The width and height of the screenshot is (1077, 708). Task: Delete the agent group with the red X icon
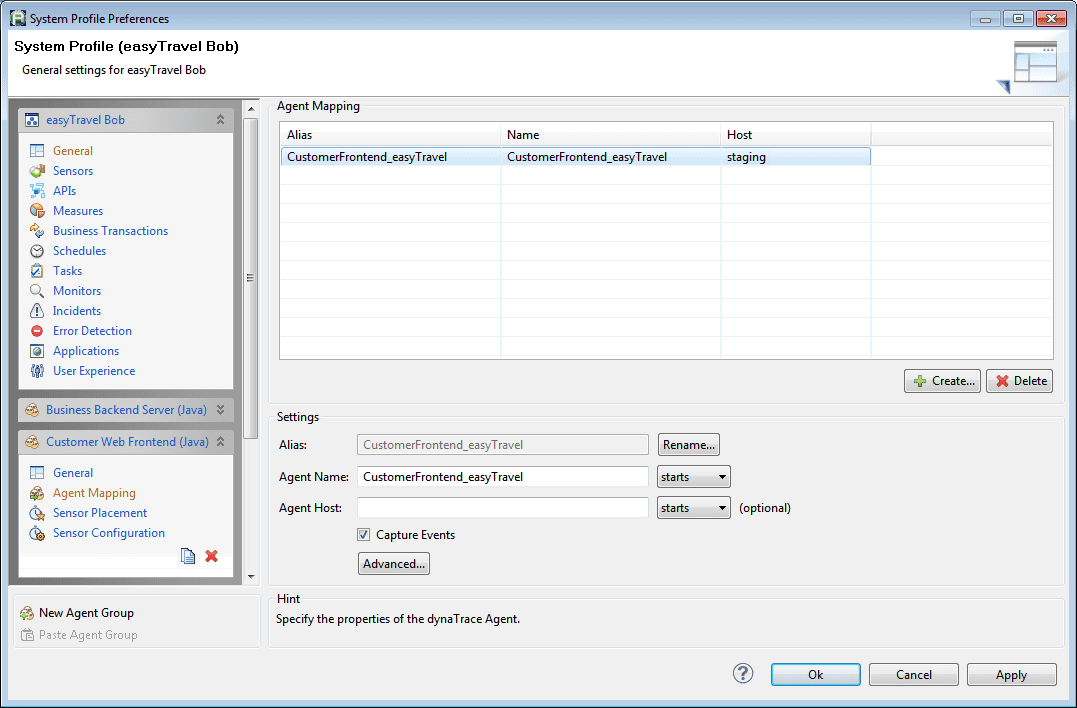212,556
